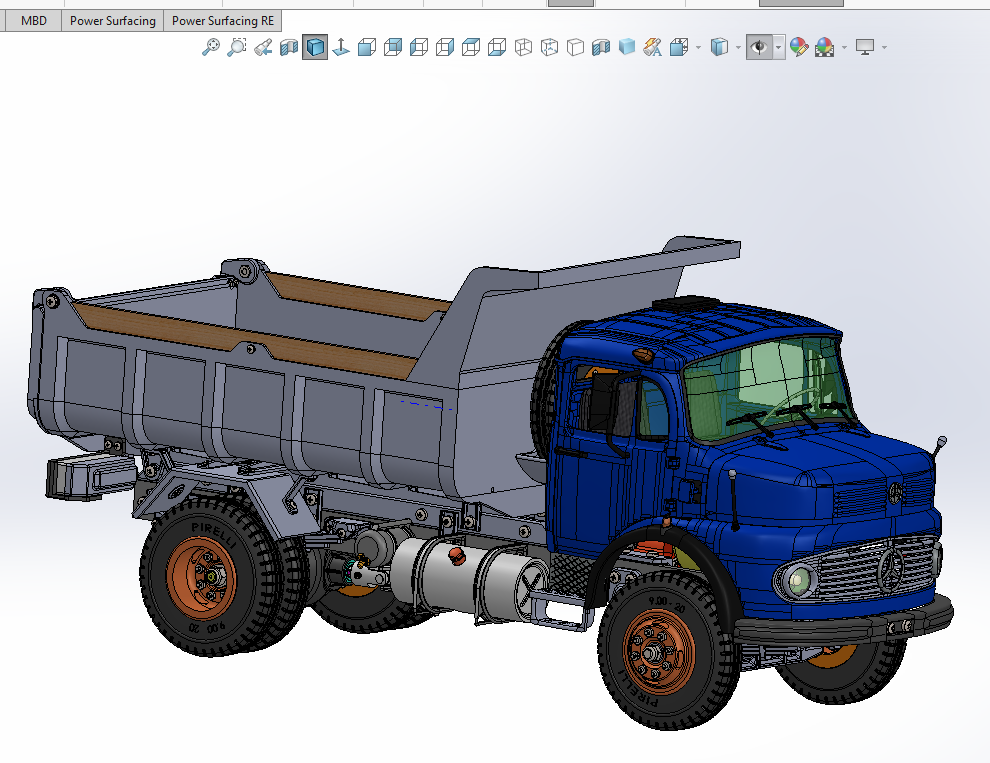
Task: Select the Zoom to Area tool
Action: point(237,47)
